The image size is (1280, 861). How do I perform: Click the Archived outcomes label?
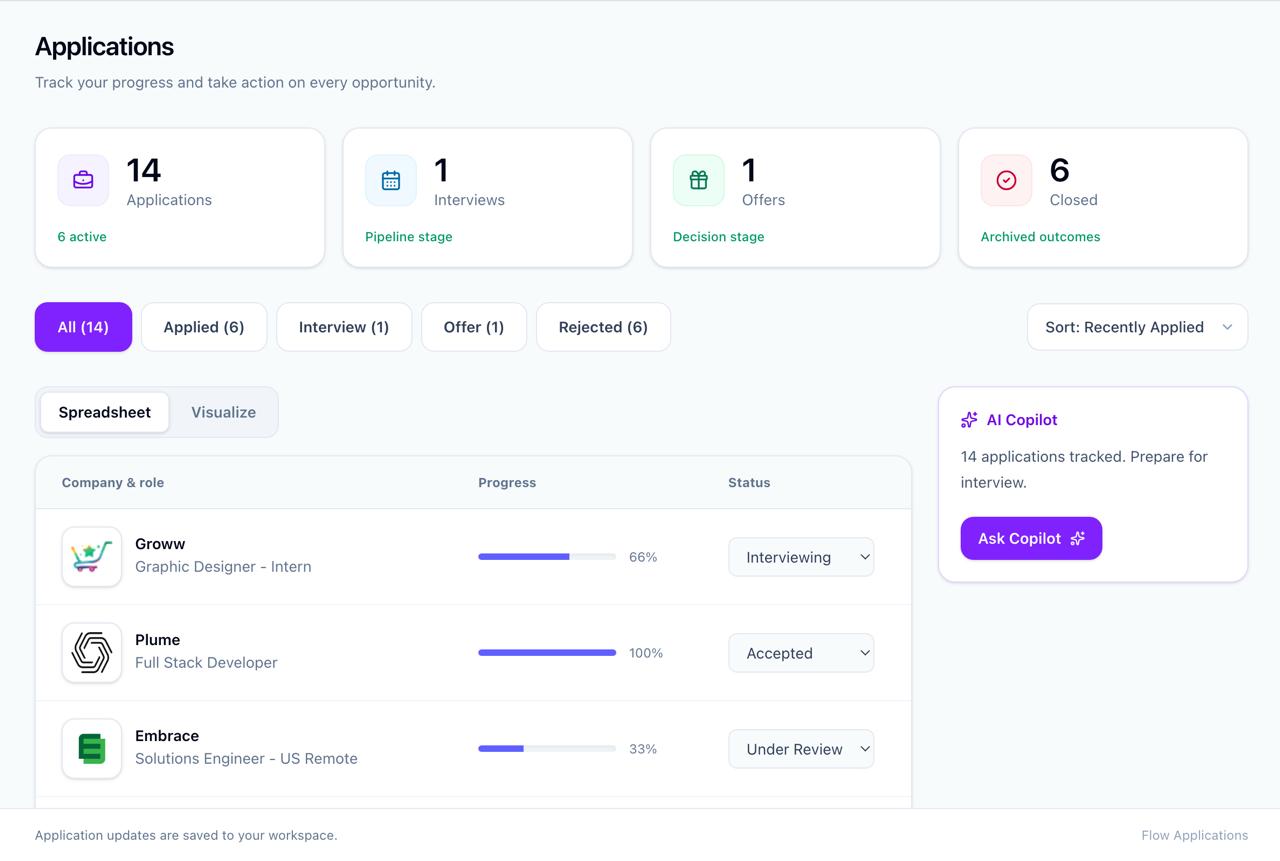(1040, 237)
